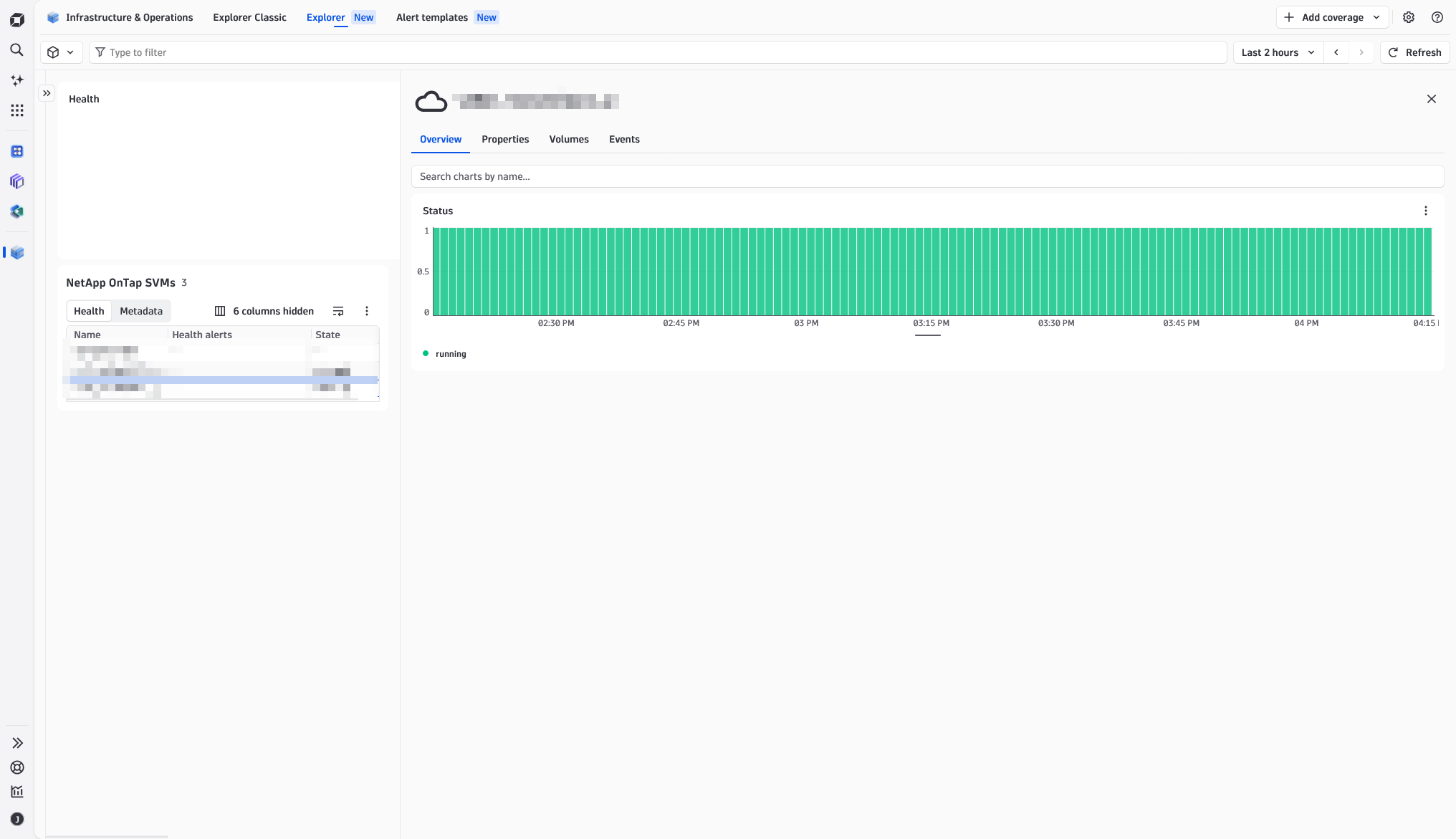This screenshot has width=1456, height=839.
Task: Toggle line wrap icon in SVMs table
Action: click(338, 311)
